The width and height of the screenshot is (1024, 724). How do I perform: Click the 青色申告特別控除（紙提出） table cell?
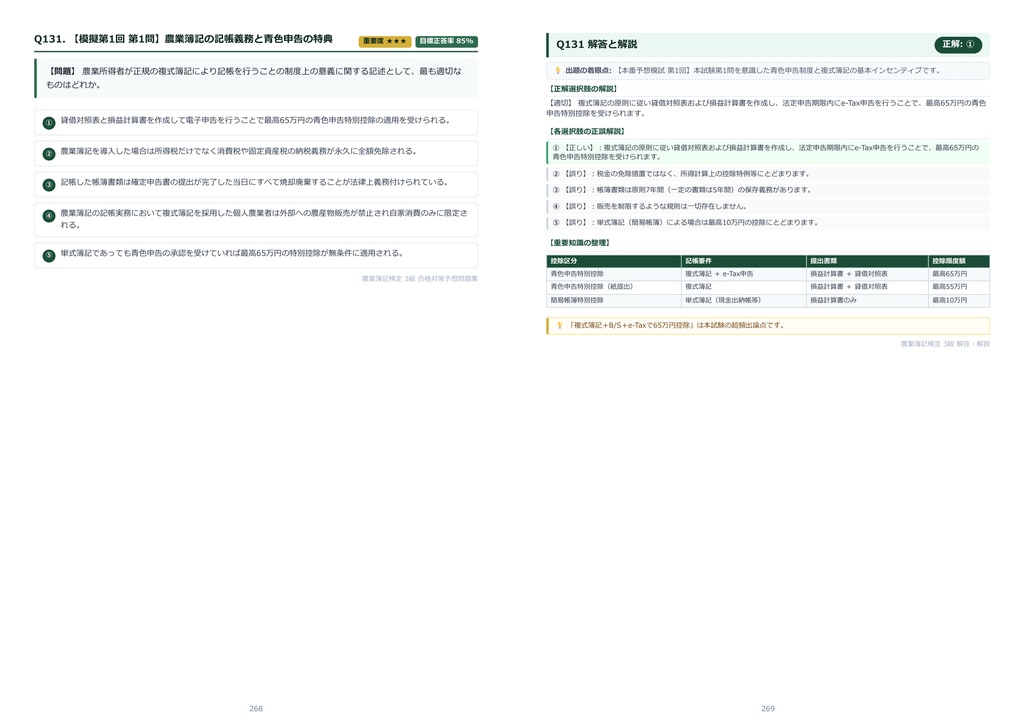[614, 287]
